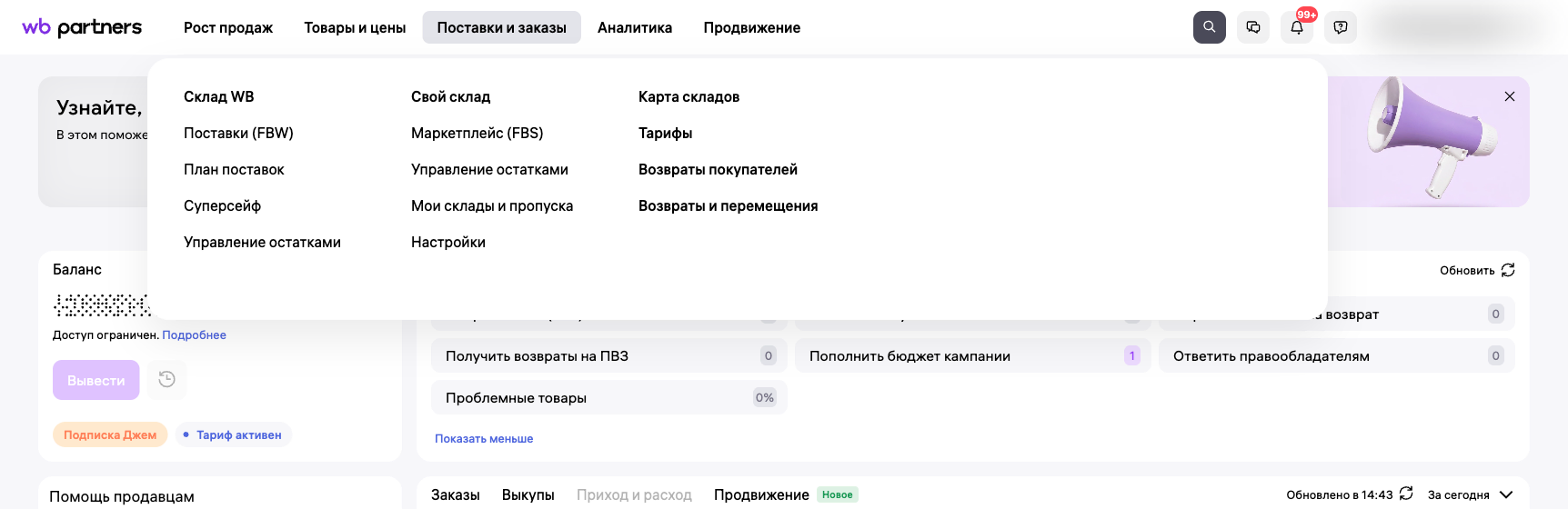Open notifications bell with 99+ badge

click(x=1297, y=27)
